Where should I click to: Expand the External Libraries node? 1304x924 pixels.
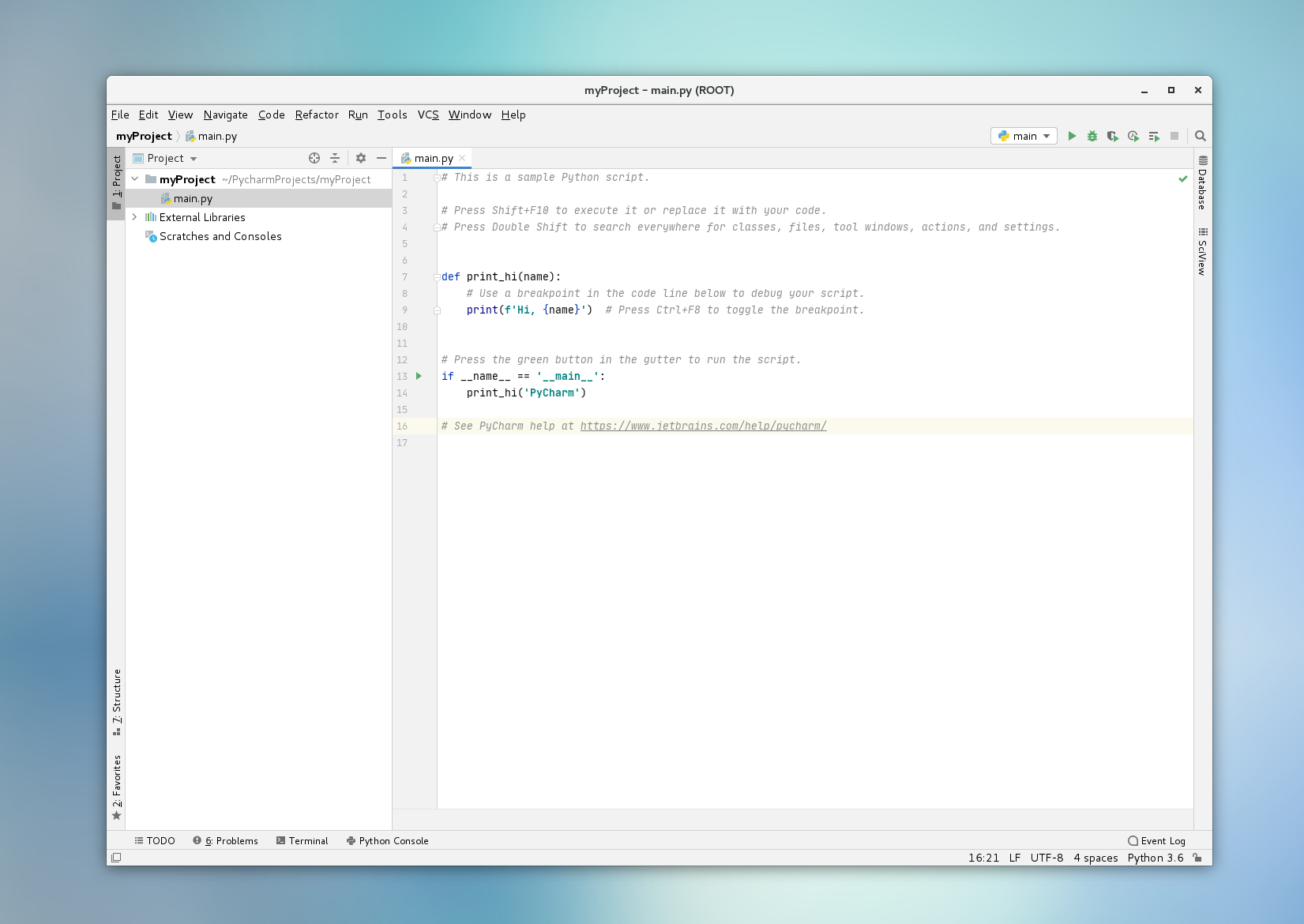tap(134, 217)
